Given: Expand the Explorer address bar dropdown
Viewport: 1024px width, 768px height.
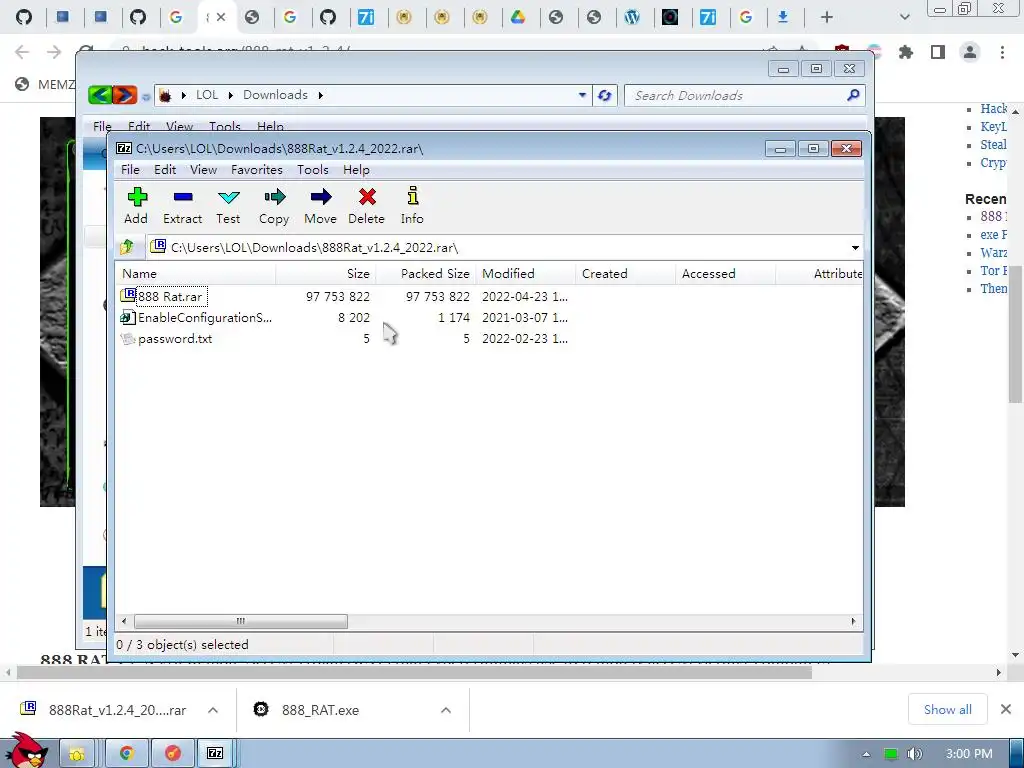Looking at the screenshot, I should (583, 95).
